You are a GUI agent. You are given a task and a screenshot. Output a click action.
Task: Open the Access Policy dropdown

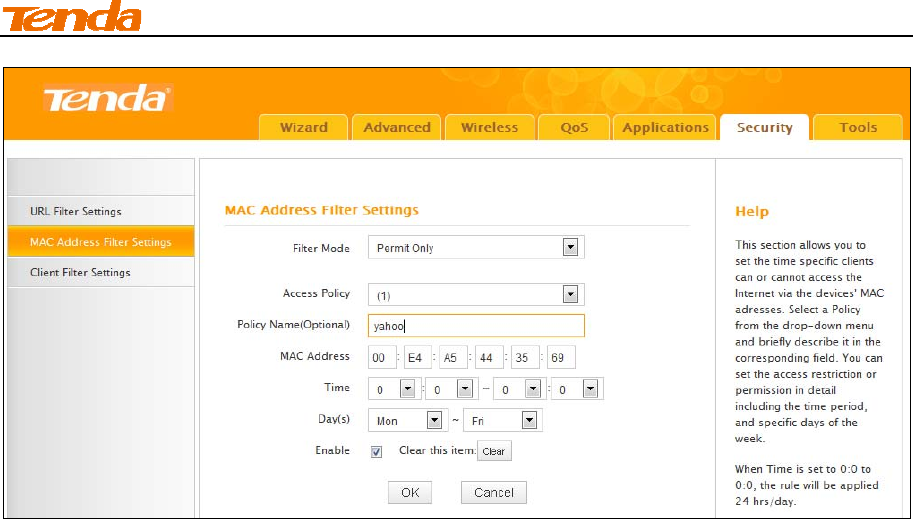click(476, 295)
